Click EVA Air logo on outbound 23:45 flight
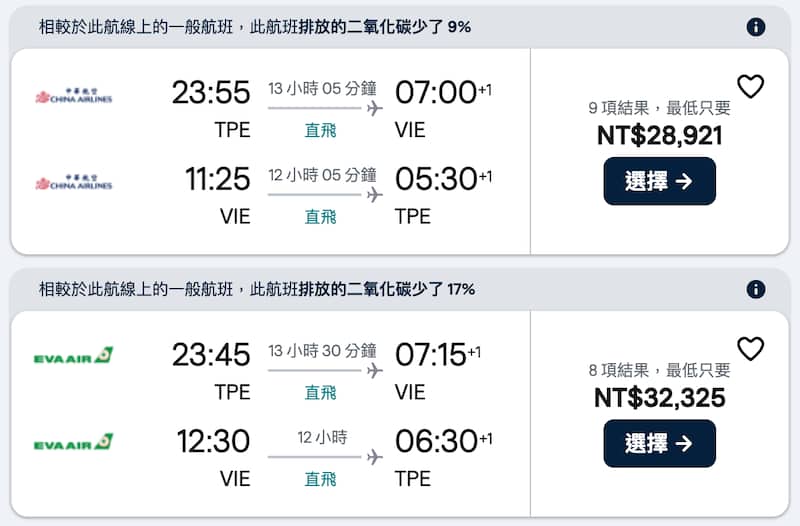 (73, 356)
